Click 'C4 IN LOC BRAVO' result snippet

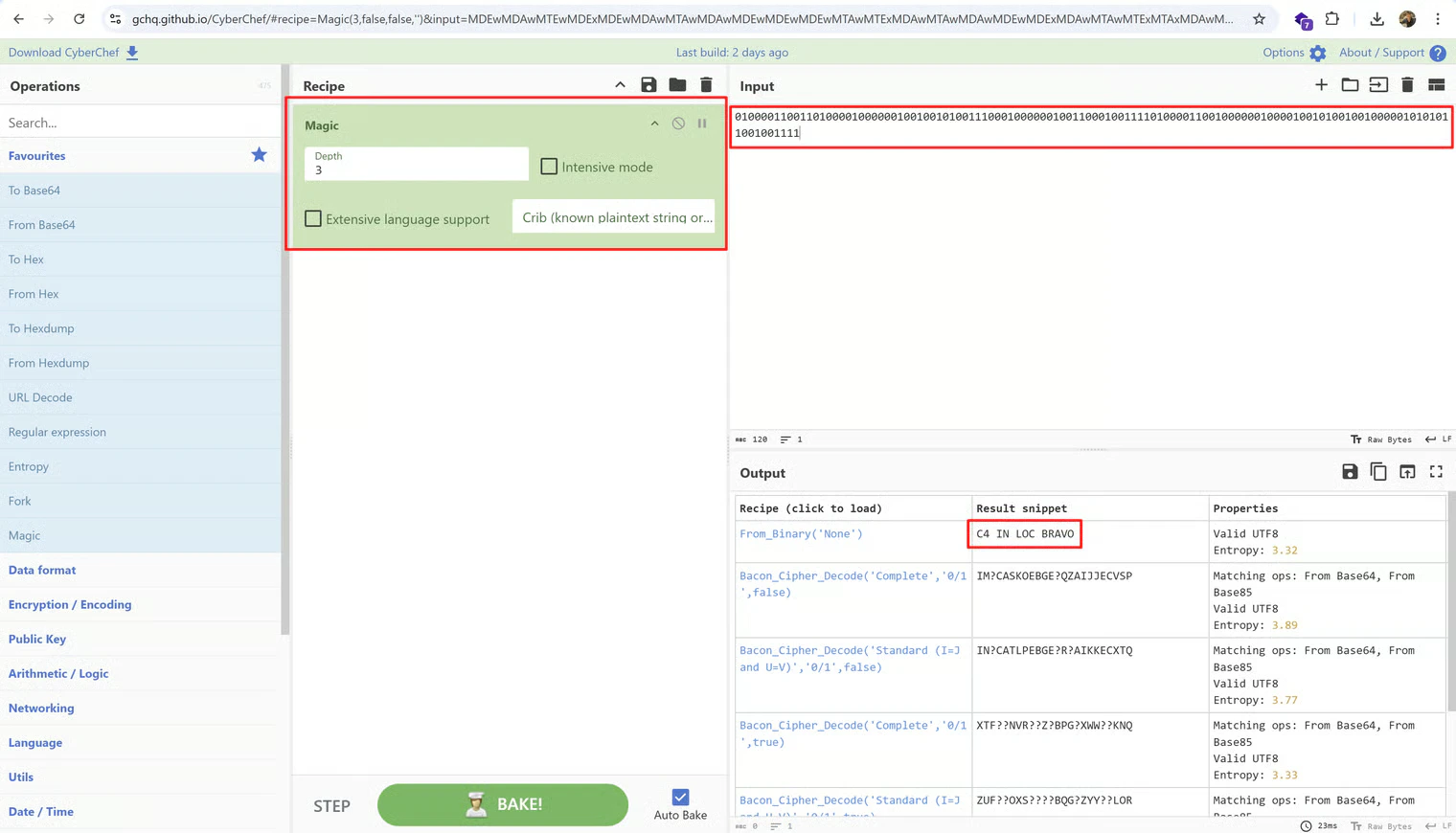(x=1025, y=533)
